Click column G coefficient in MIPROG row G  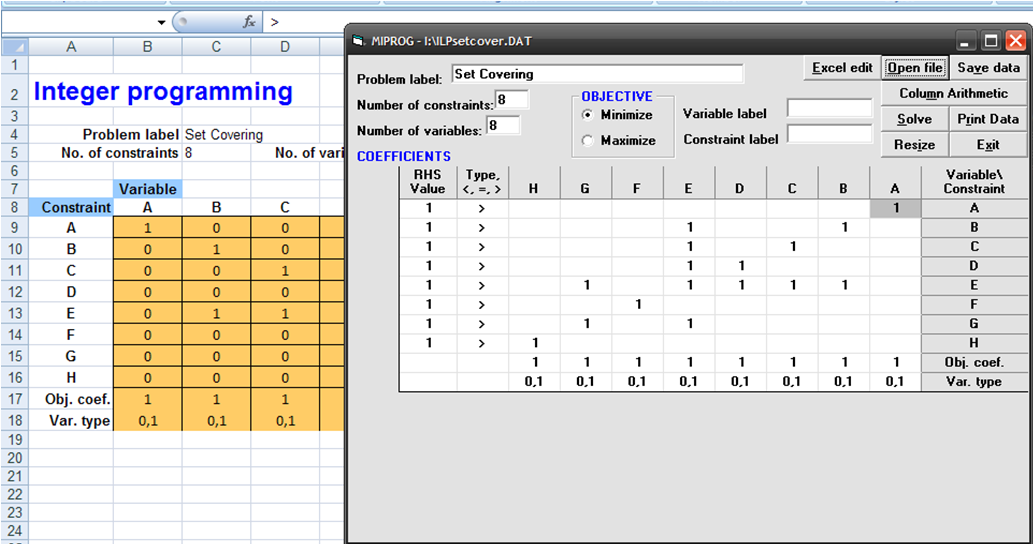585,323
